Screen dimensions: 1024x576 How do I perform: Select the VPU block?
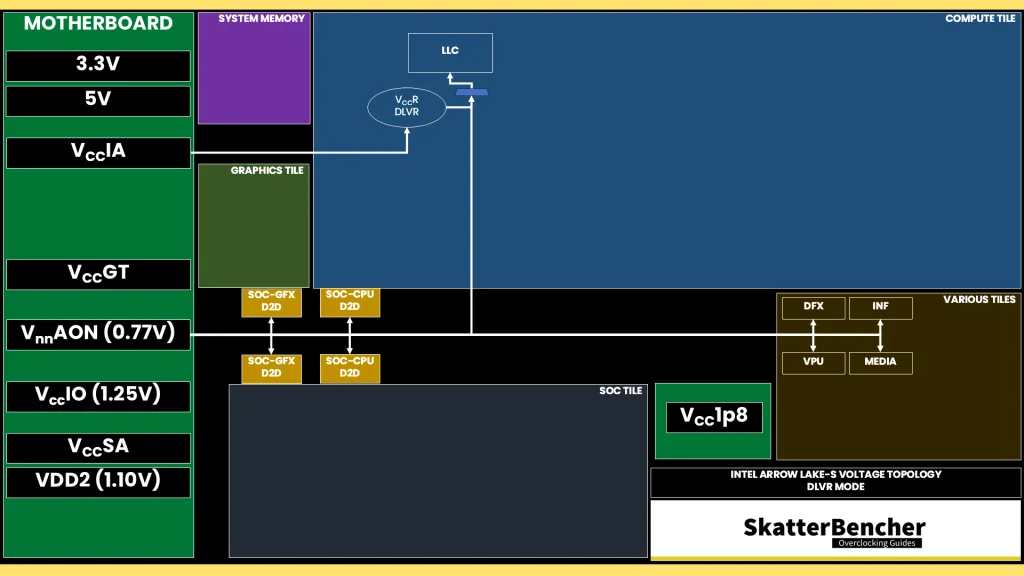tap(813, 363)
